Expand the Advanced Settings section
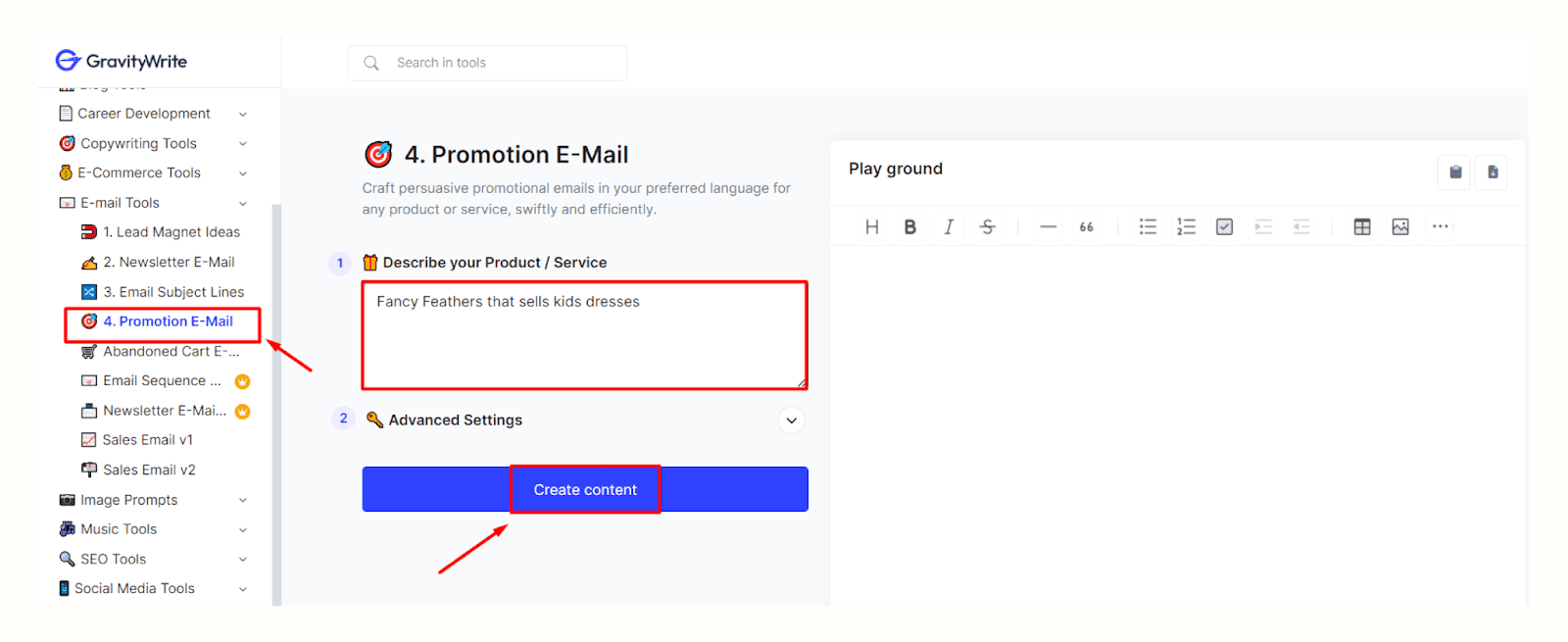Viewport: 1568px width, 642px height. point(791,420)
